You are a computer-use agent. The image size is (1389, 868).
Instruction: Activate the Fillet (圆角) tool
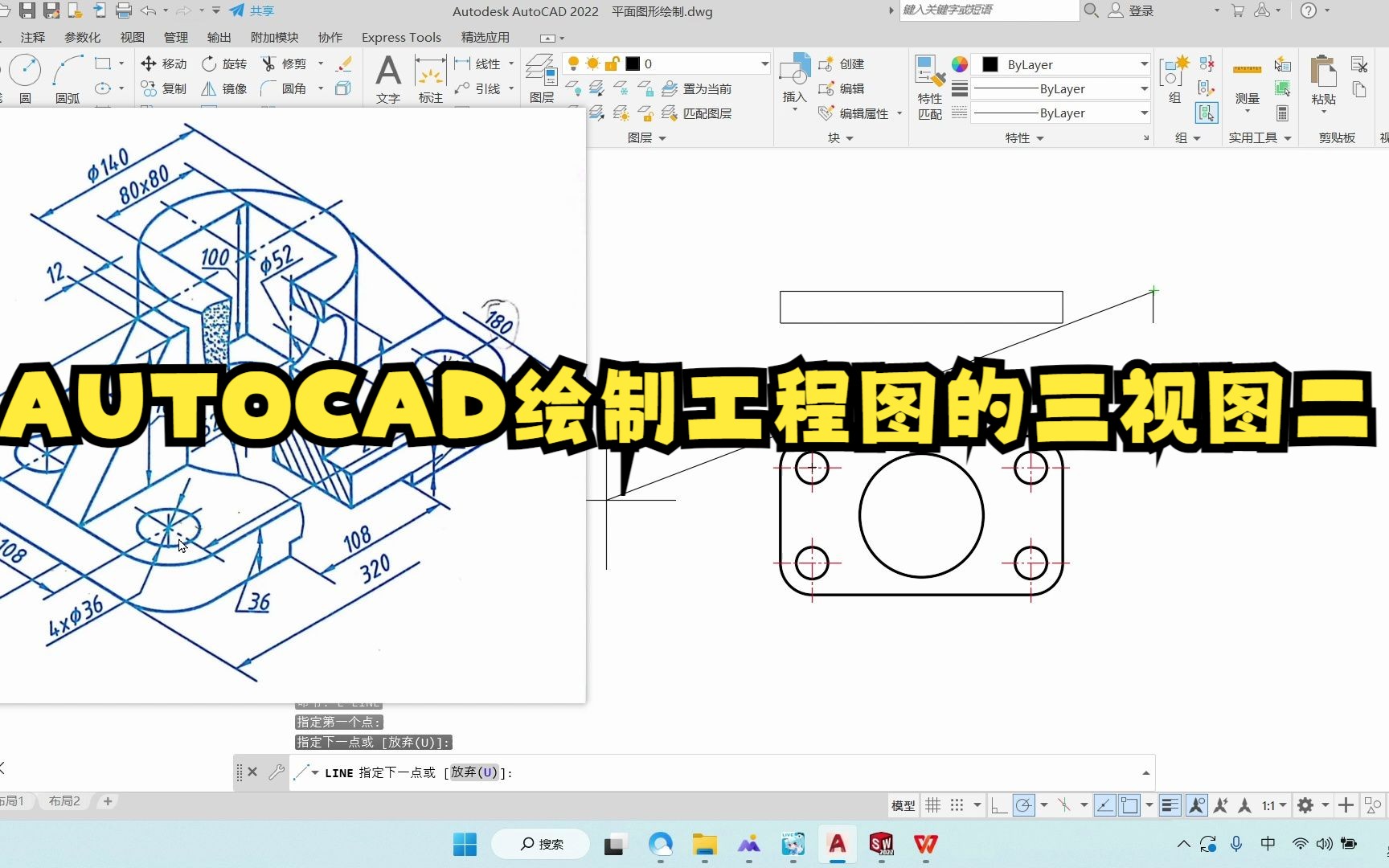click(x=285, y=88)
